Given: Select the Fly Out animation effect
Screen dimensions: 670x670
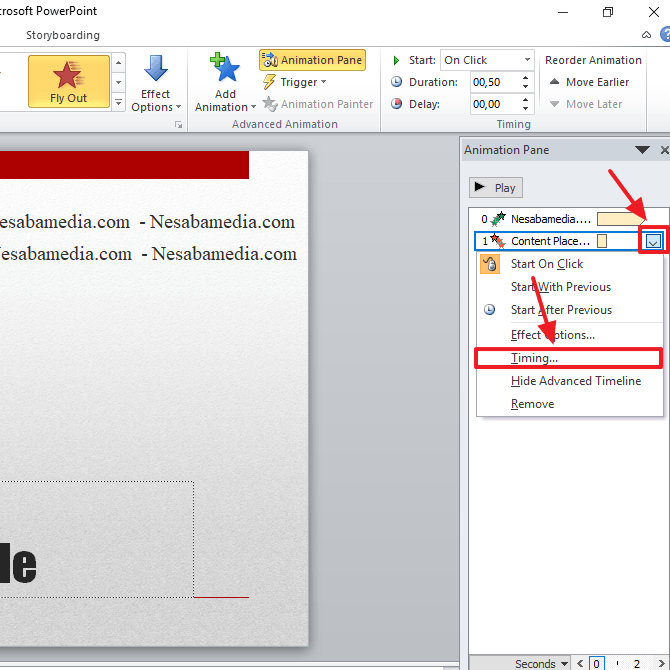Looking at the screenshot, I should (x=69, y=81).
